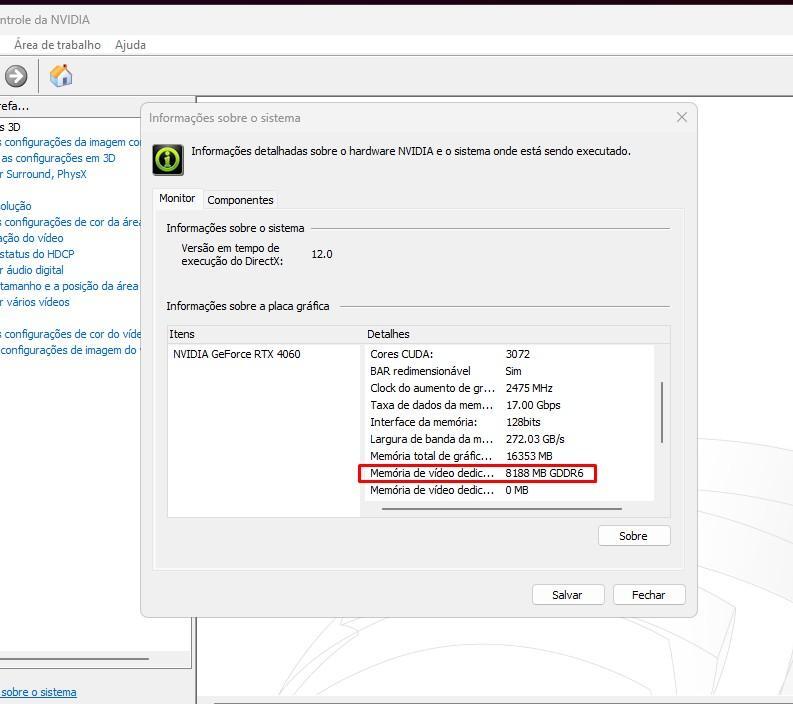The width and height of the screenshot is (793, 704).
Task: Click the Fechar button
Action: click(x=649, y=595)
